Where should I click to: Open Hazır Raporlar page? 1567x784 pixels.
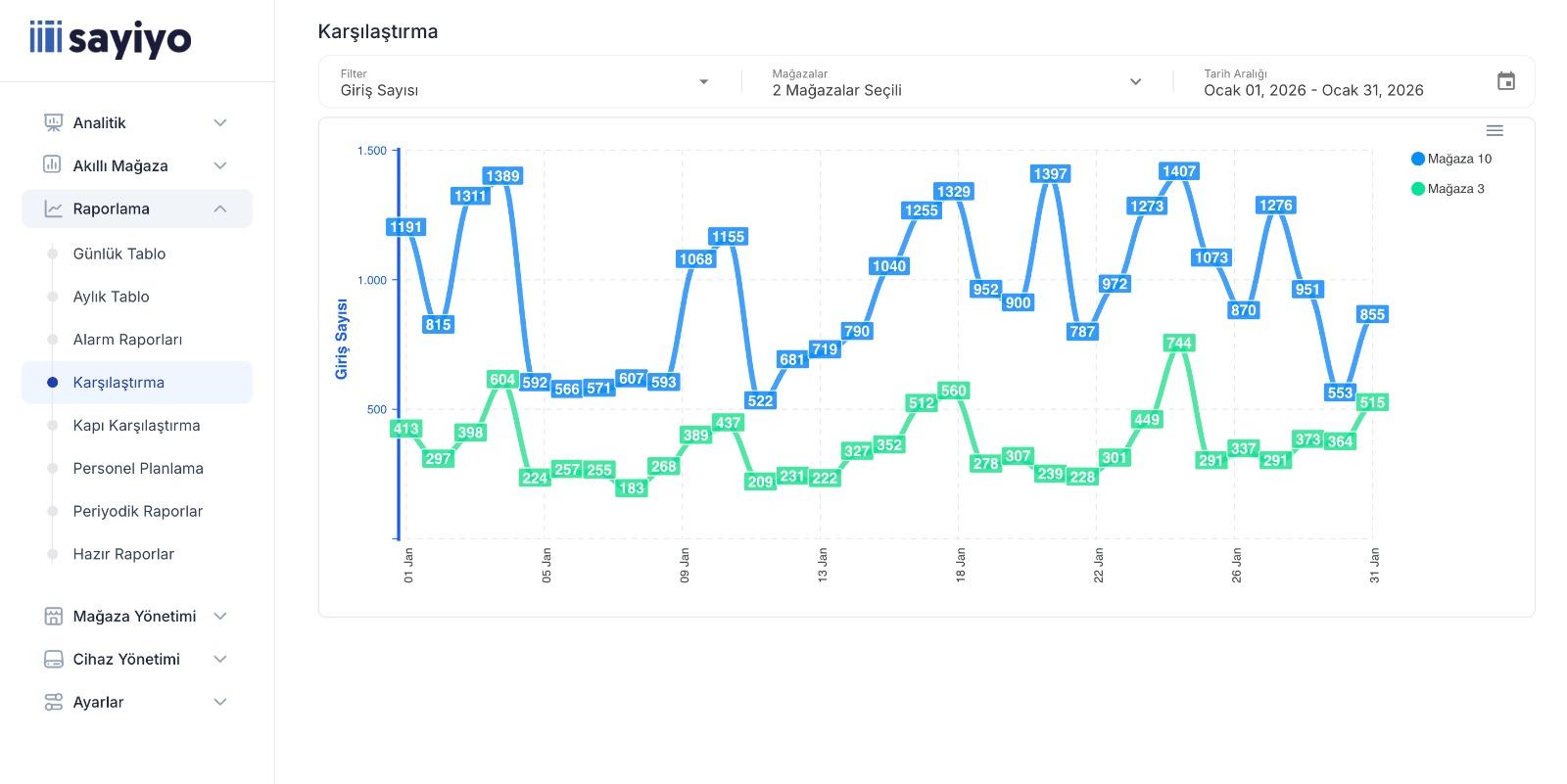(123, 554)
